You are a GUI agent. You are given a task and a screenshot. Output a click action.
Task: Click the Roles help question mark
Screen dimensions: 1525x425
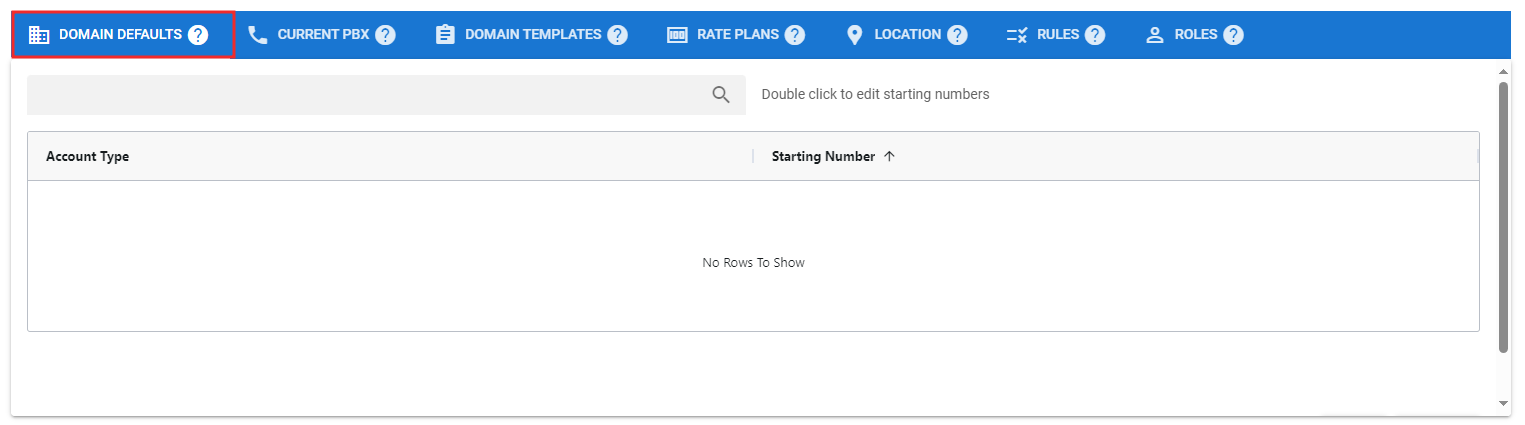(1233, 35)
